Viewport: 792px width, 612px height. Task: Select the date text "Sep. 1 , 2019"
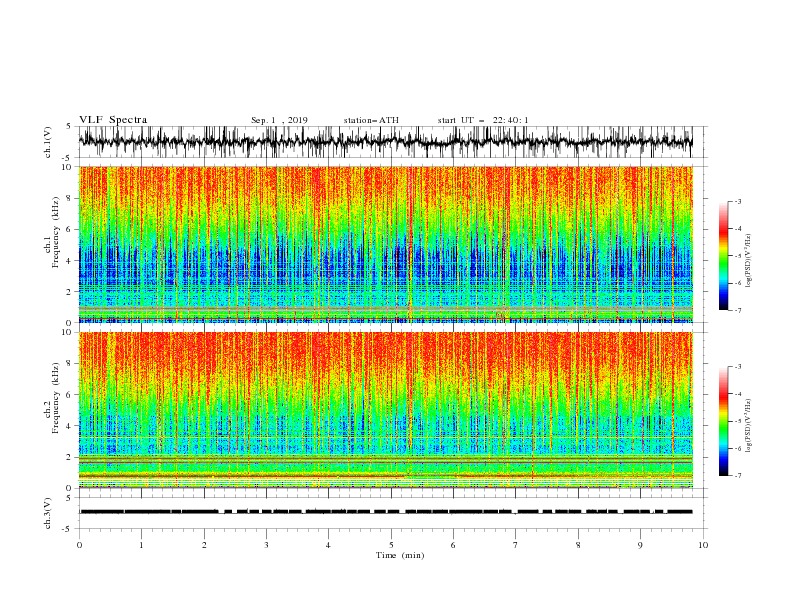coord(279,120)
